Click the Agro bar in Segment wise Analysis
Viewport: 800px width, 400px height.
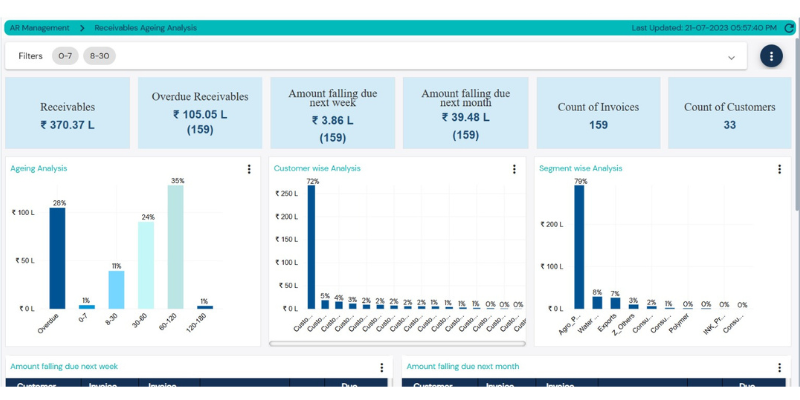click(580, 247)
